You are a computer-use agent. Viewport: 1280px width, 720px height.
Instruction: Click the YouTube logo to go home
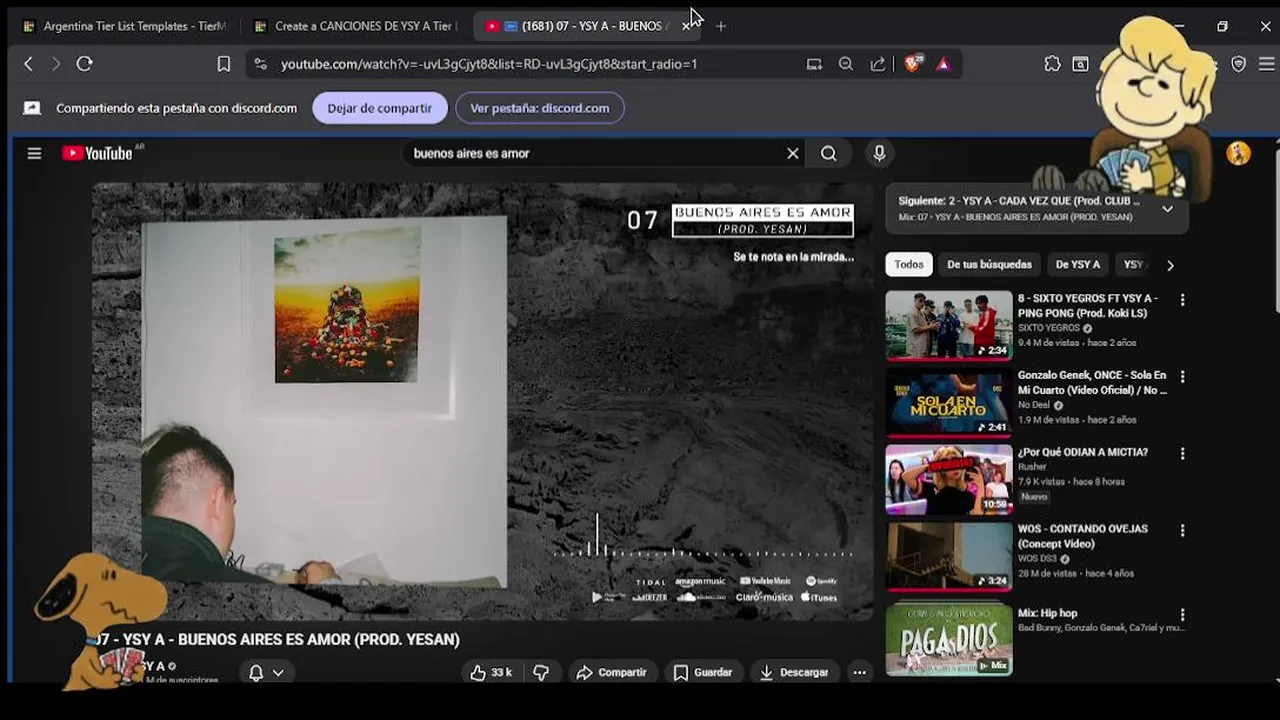coord(98,153)
